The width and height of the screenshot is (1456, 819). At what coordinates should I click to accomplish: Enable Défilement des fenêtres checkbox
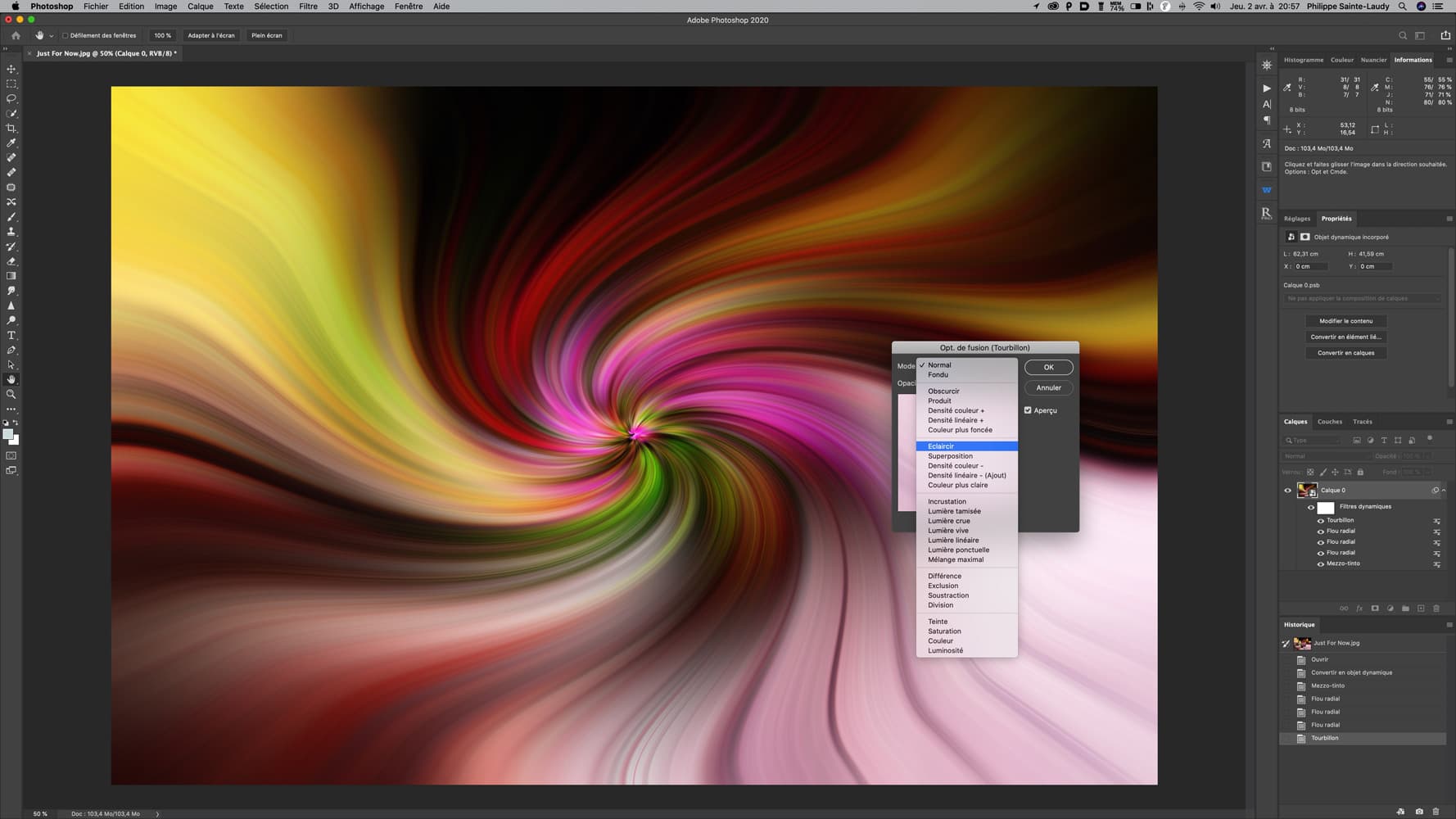point(66,36)
